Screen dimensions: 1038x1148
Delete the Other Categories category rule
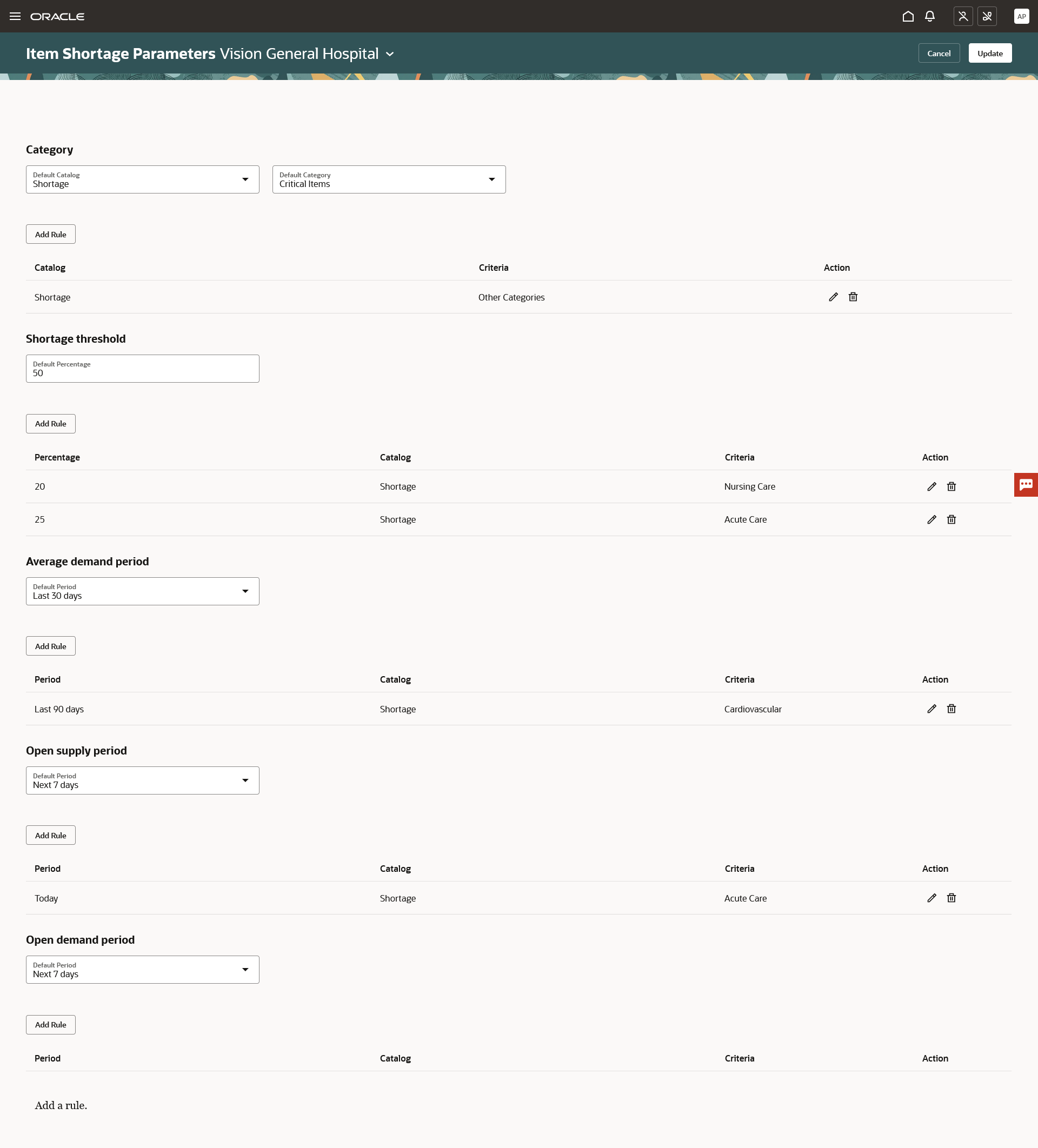pyautogui.click(x=853, y=297)
